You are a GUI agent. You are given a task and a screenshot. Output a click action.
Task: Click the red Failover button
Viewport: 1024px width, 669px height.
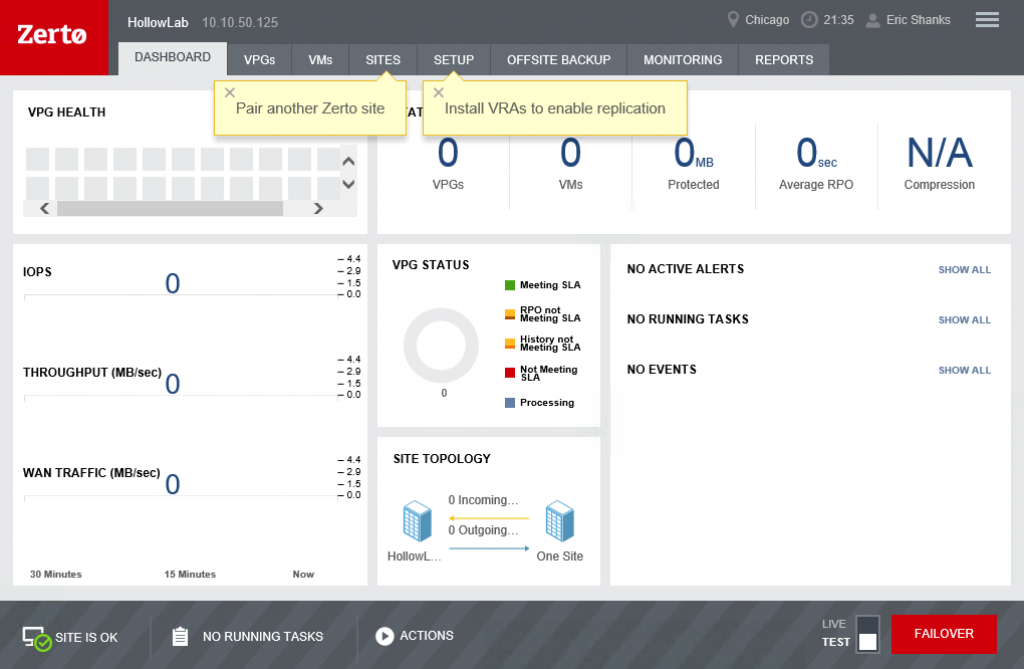pos(944,634)
